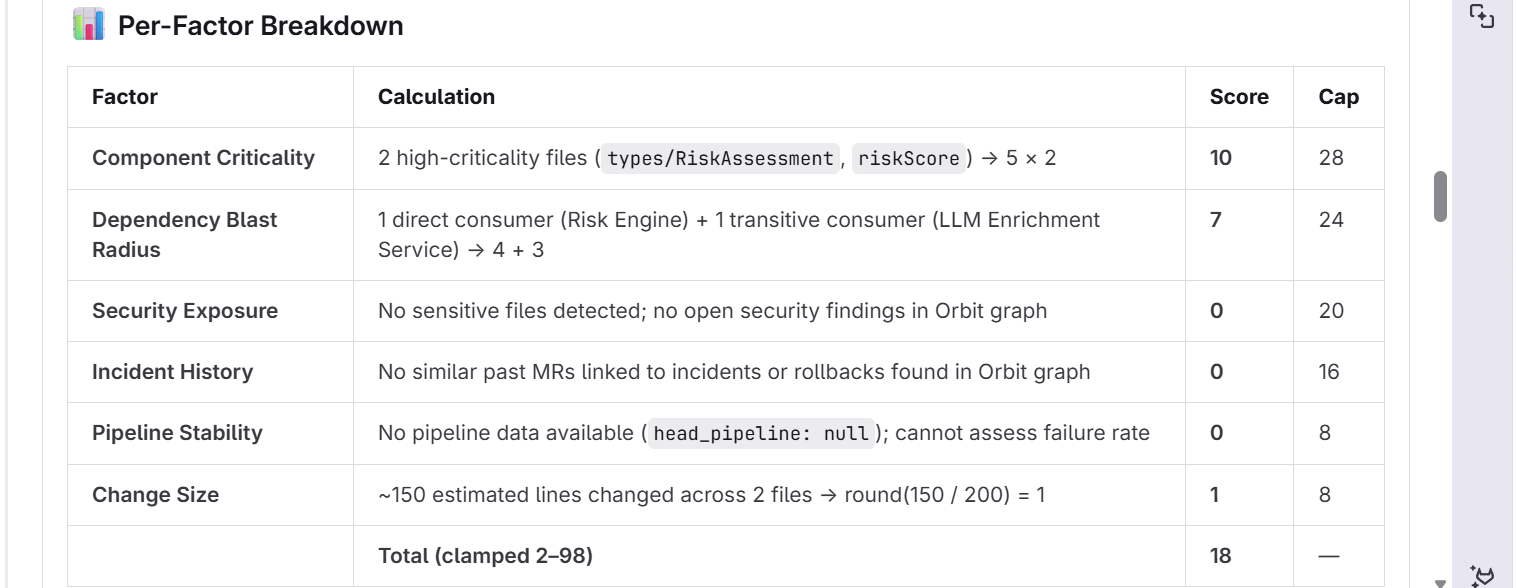Select the types/RiskAssessment code chip
The image size is (1516, 588).
click(720, 158)
